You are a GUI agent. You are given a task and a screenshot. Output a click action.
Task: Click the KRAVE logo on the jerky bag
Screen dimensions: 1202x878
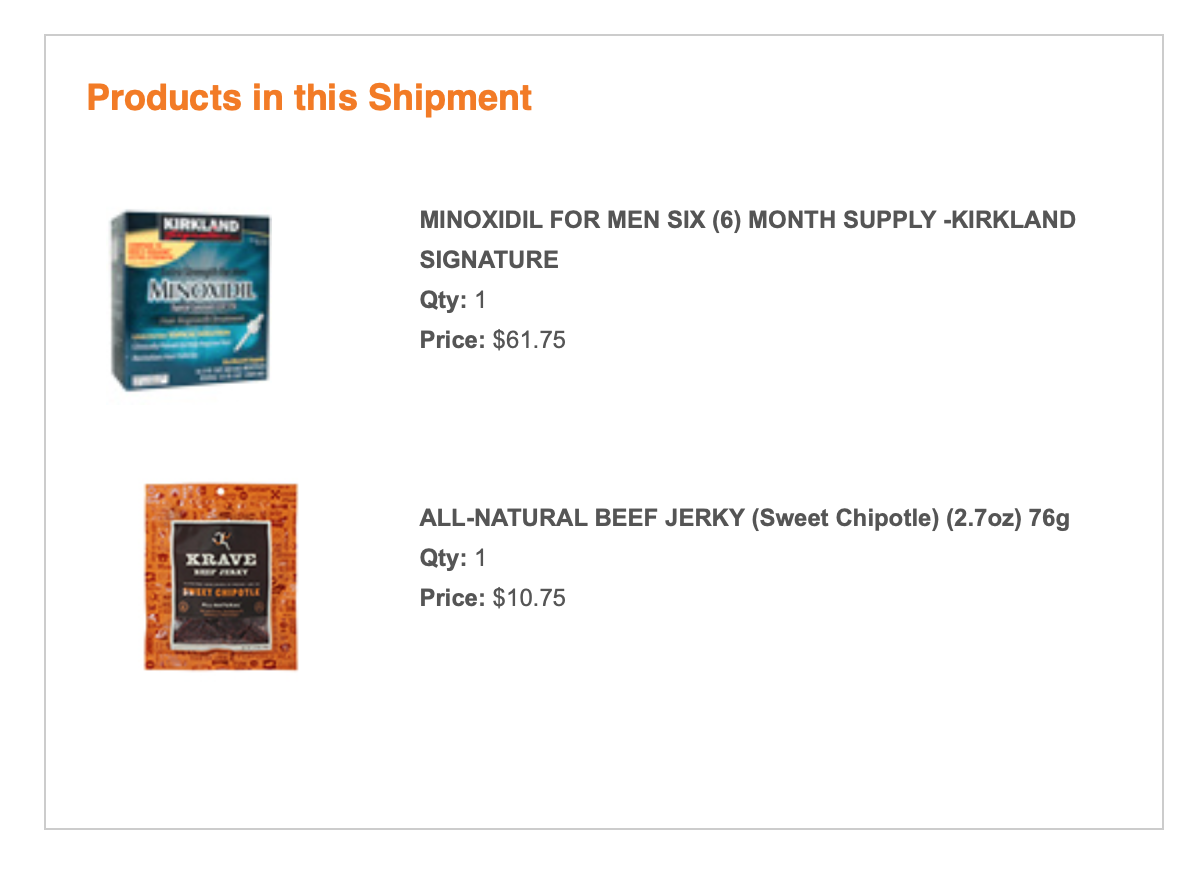point(221,559)
